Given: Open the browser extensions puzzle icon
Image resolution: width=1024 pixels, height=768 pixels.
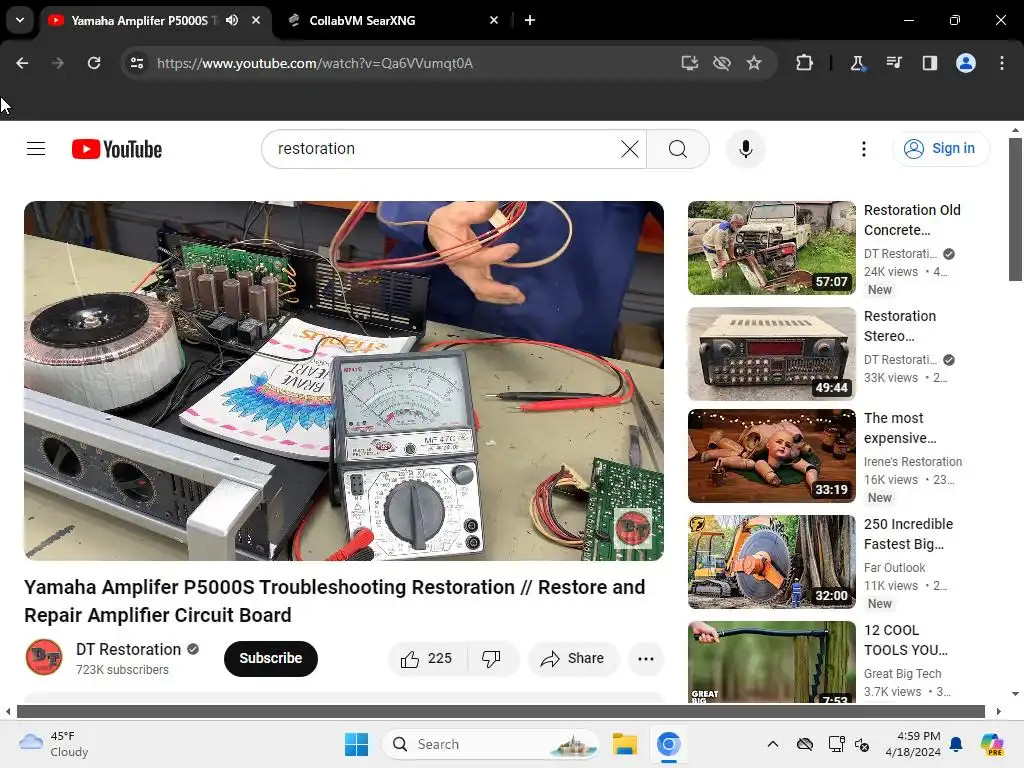Looking at the screenshot, I should (805, 63).
